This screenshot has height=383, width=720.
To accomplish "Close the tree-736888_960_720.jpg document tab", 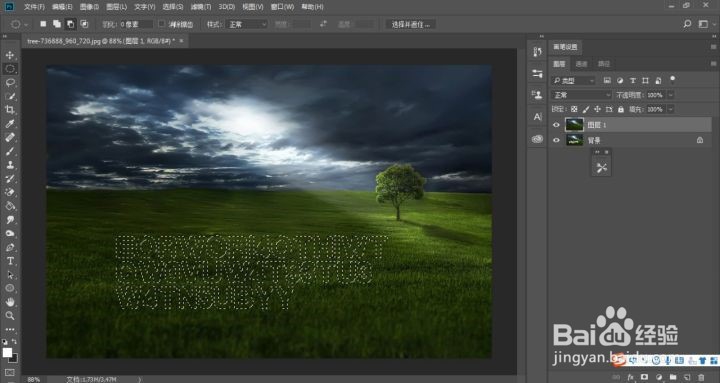I will 181,41.
